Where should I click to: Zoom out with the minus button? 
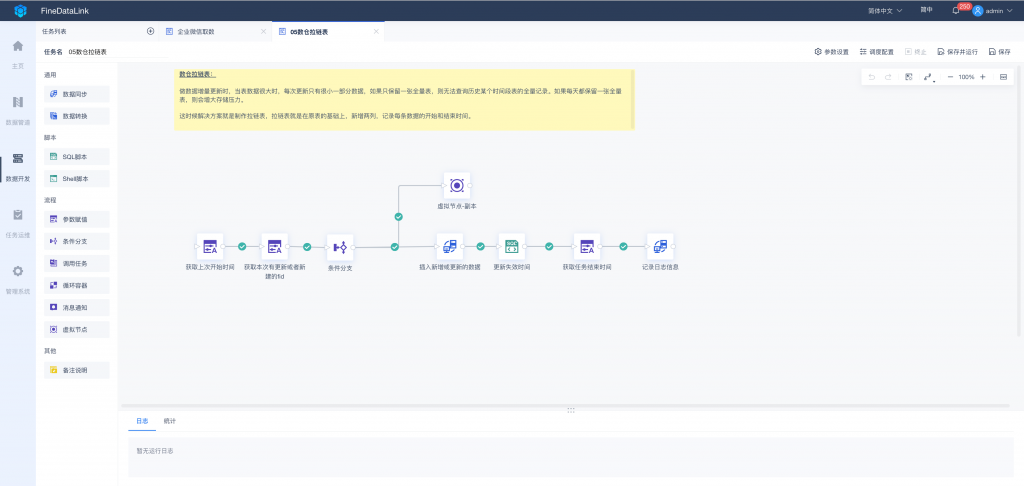pos(950,77)
